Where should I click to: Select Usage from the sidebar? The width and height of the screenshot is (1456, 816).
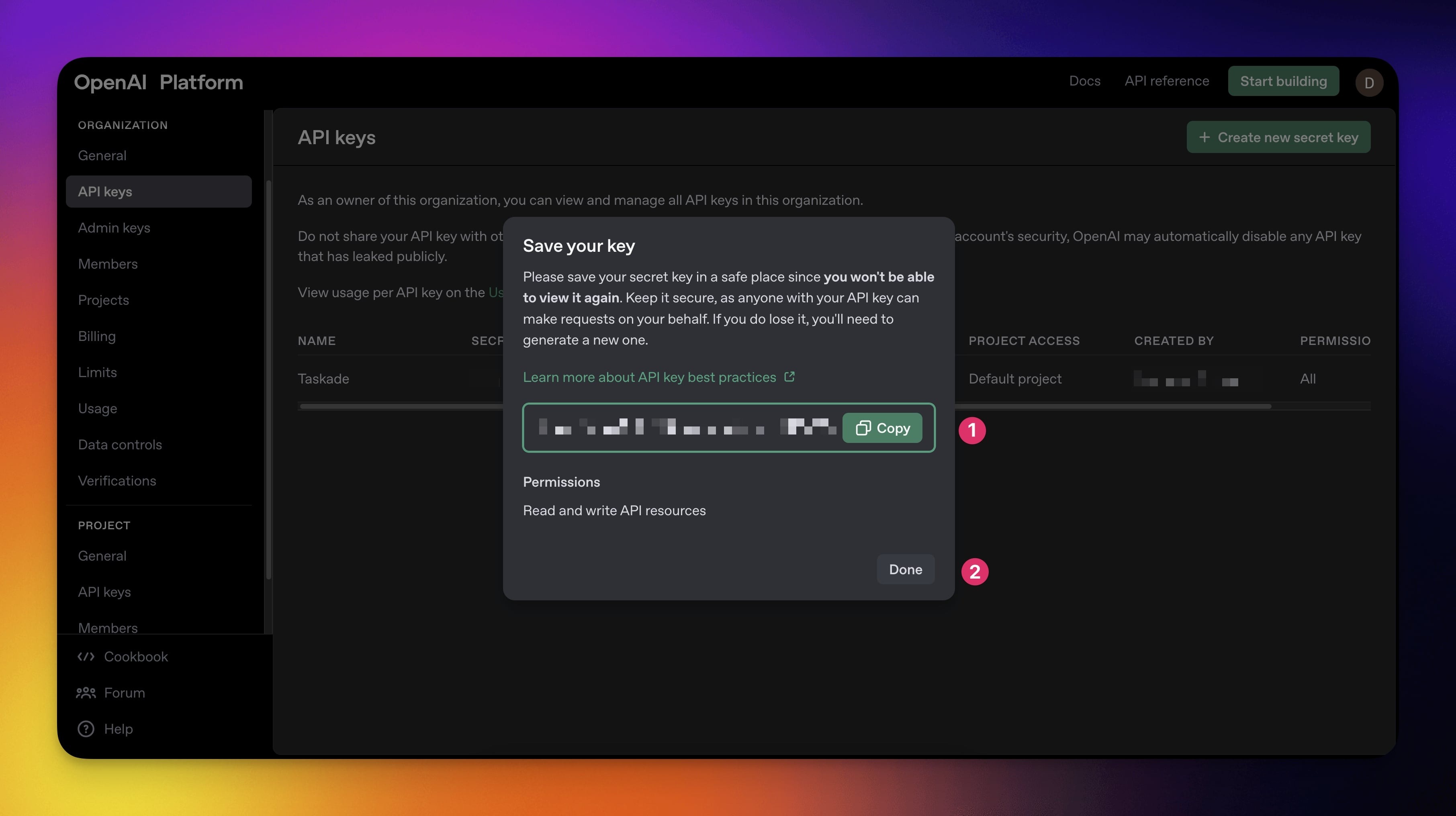[x=97, y=408]
